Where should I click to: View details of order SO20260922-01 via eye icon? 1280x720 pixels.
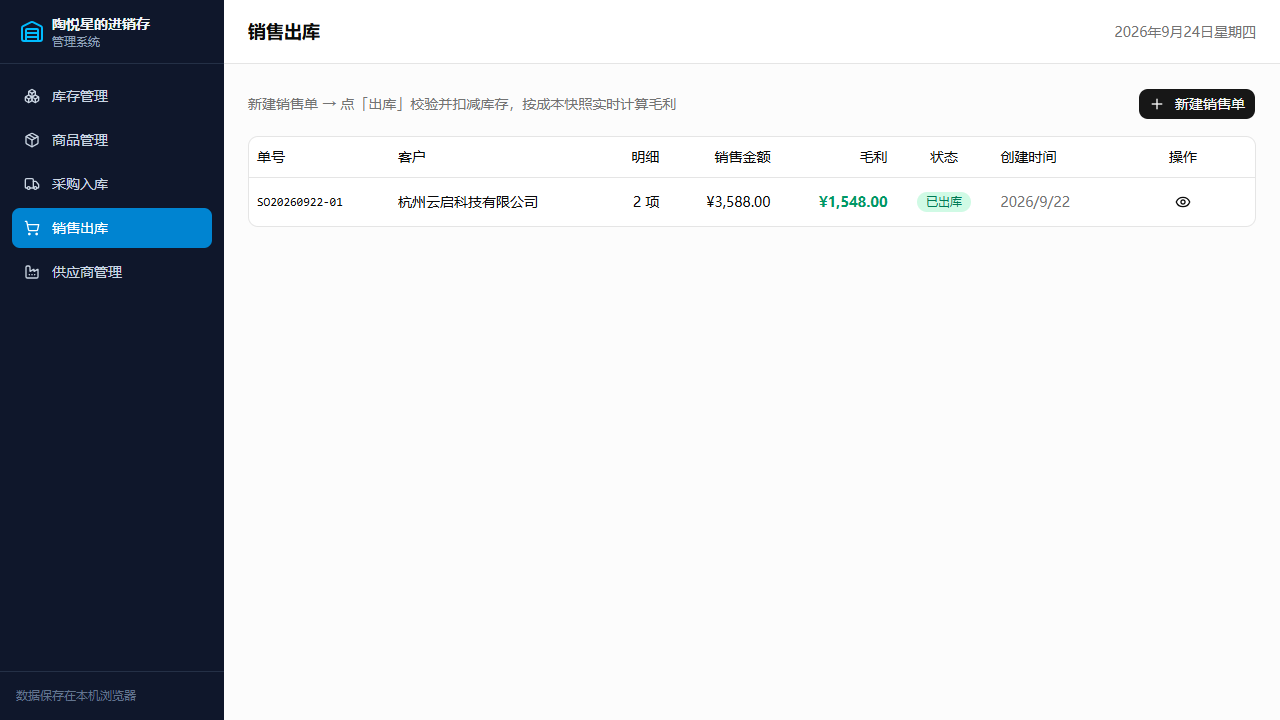tap(1183, 202)
